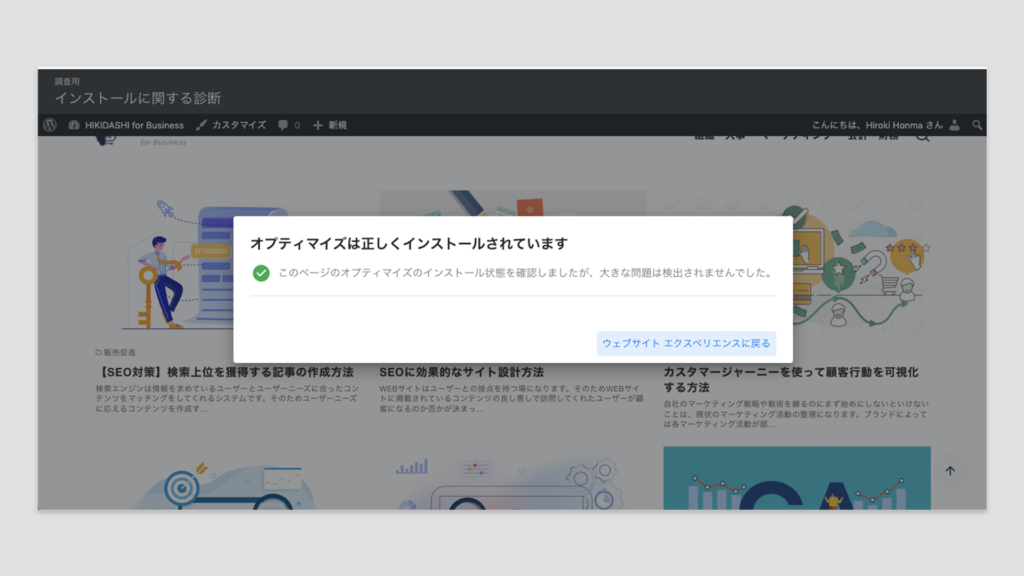Expand the こんにちは、Hiroki Honma さん account menu

coord(876,125)
